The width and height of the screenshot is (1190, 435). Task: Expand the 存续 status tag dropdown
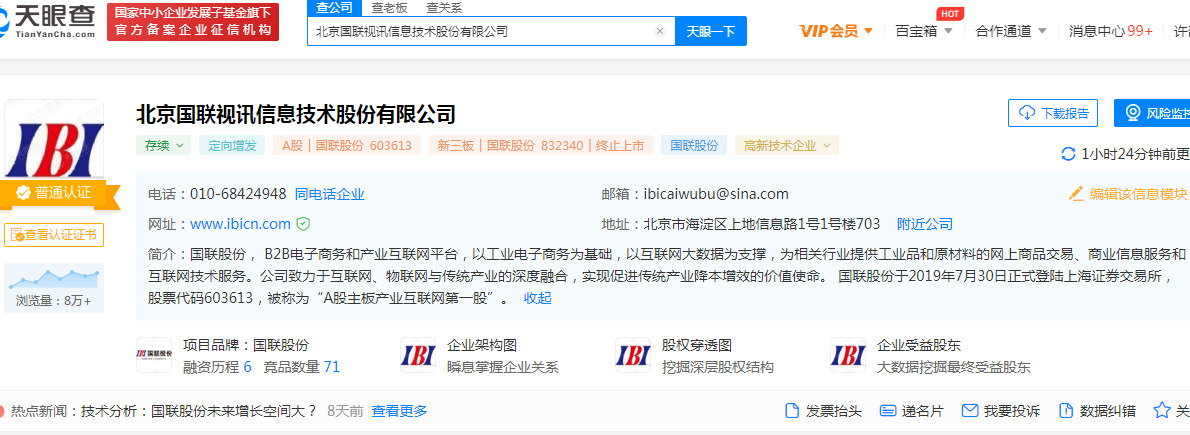pyautogui.click(x=163, y=145)
